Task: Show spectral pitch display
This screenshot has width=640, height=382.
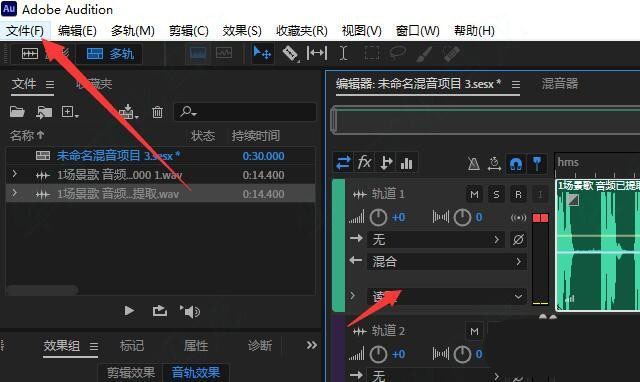Action: pyautogui.click(x=224, y=53)
